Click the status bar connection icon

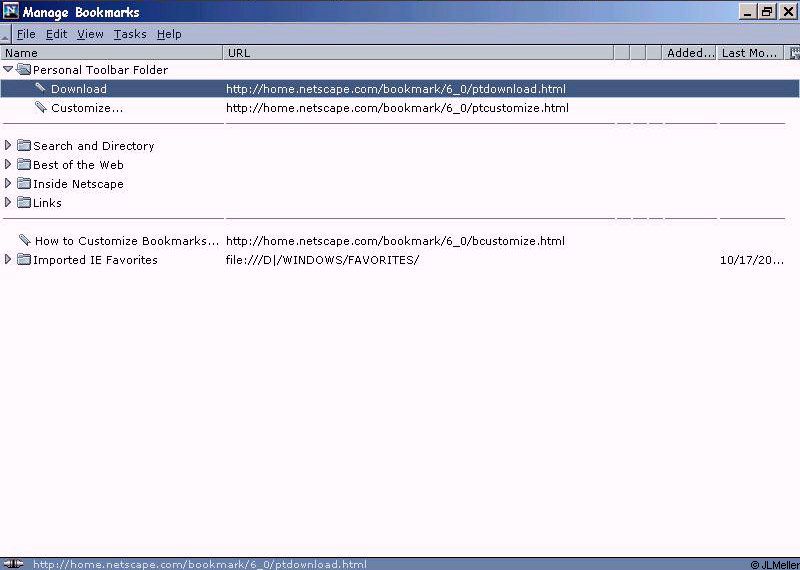coord(13,564)
